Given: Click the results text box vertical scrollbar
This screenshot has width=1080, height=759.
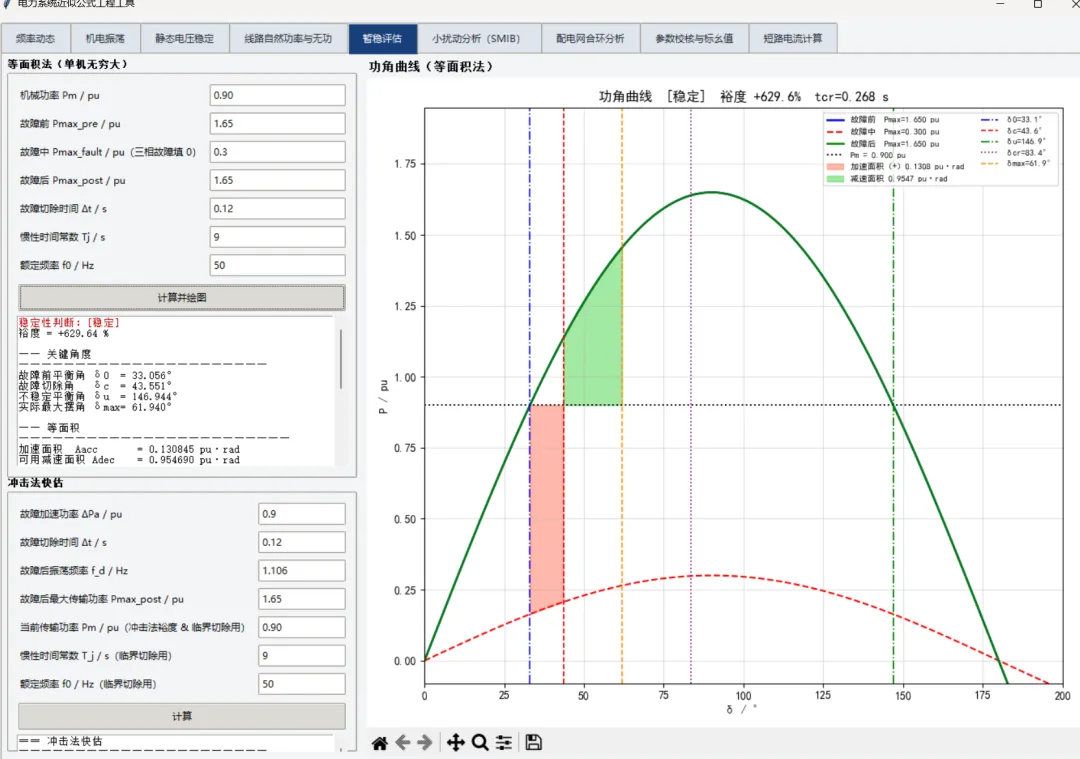Looking at the screenshot, I should tap(341, 359).
